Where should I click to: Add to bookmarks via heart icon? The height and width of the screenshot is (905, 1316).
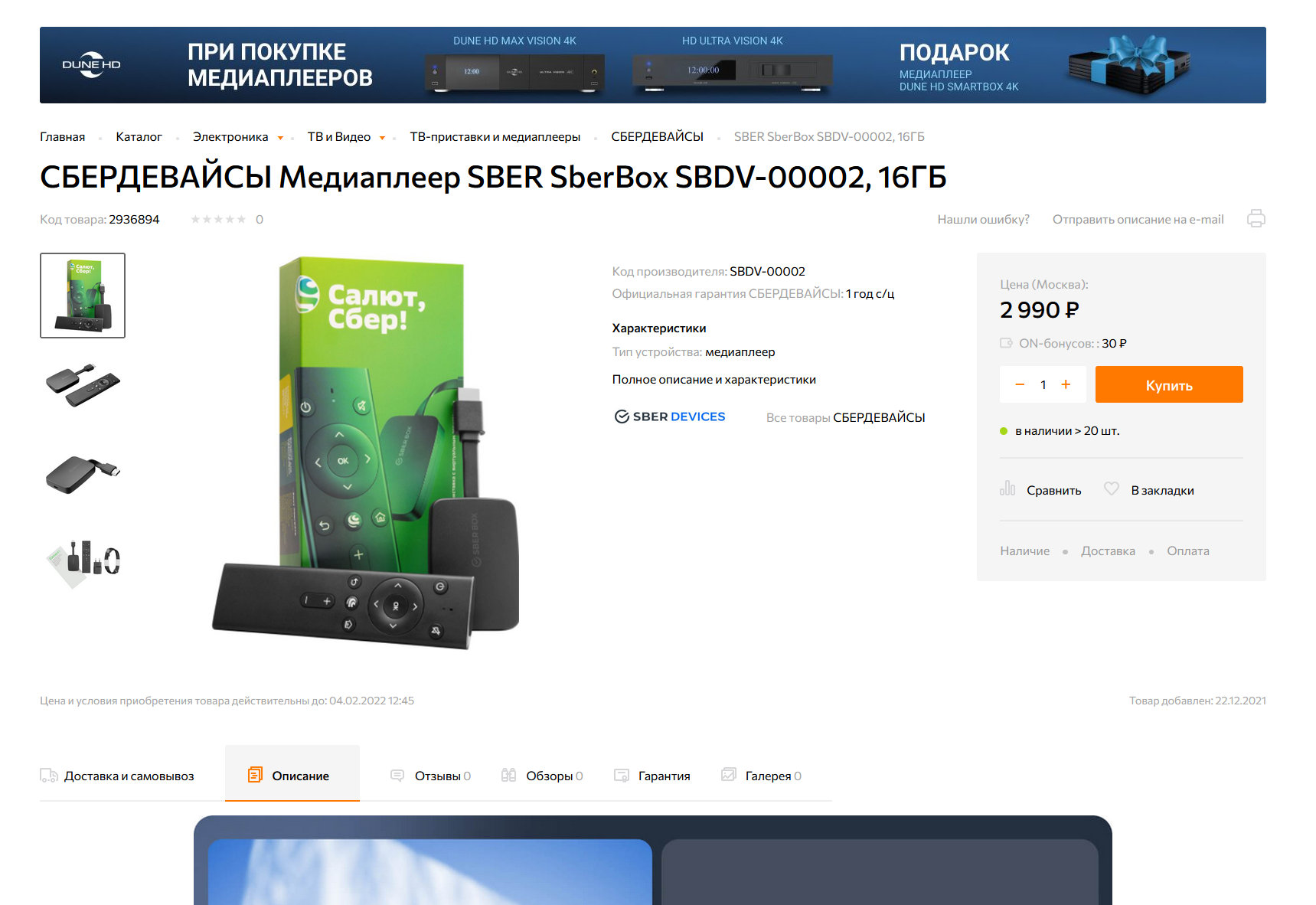[1112, 488]
